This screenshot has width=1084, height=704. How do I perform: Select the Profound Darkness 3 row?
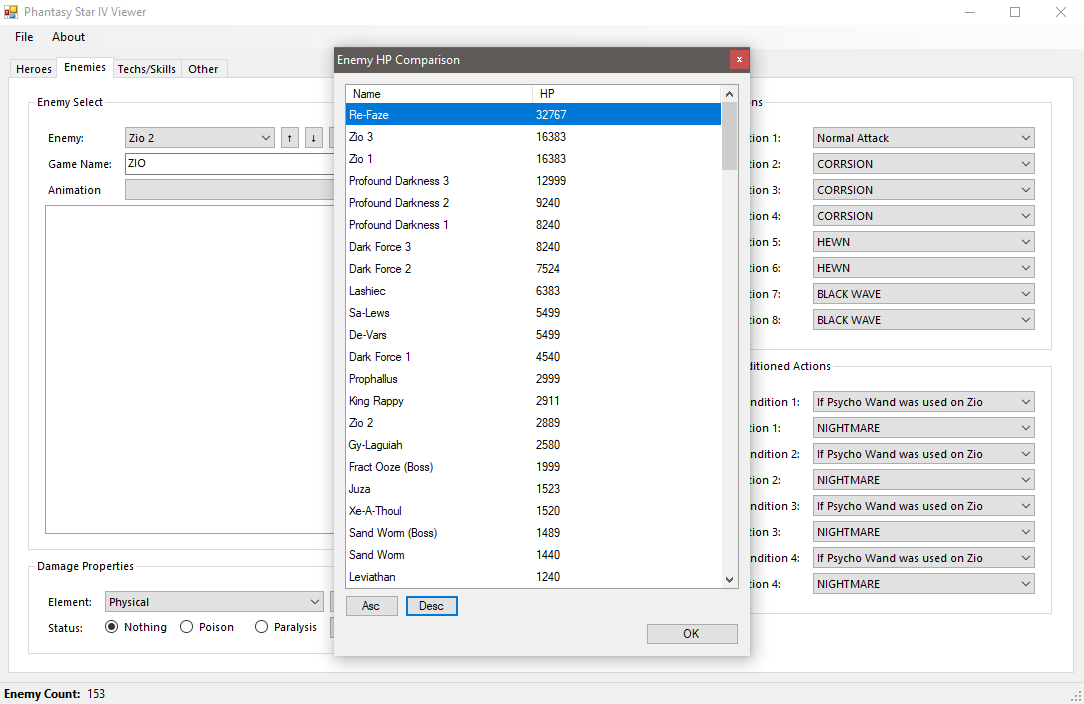coord(533,181)
